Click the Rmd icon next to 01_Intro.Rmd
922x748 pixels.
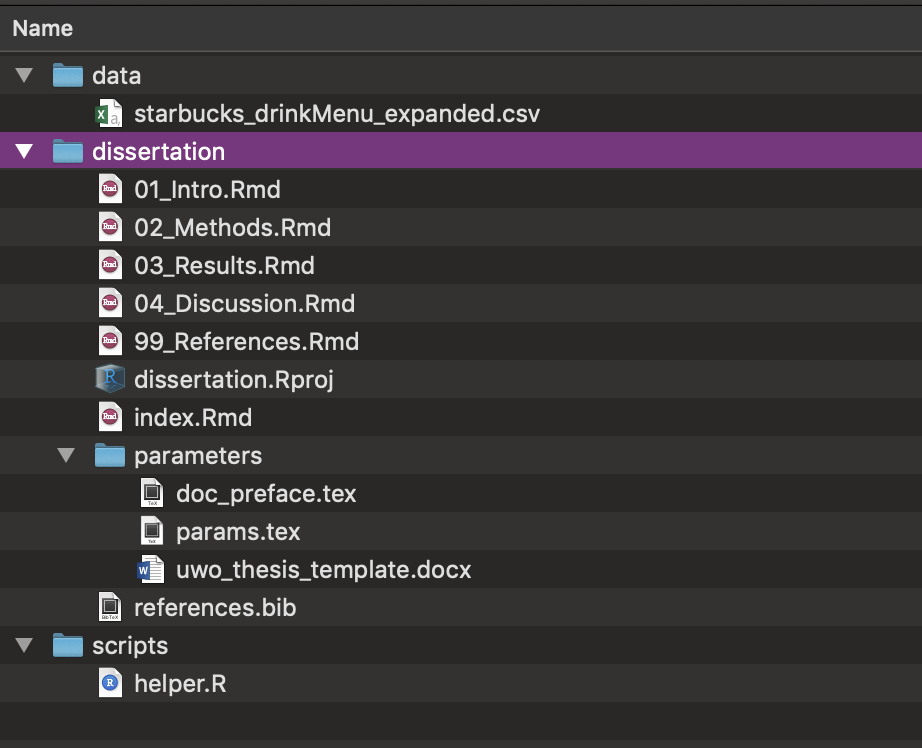[110, 190]
